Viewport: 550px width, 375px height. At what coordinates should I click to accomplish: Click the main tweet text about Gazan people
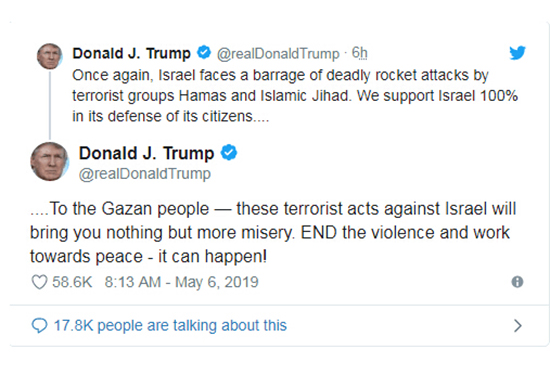[273, 233]
